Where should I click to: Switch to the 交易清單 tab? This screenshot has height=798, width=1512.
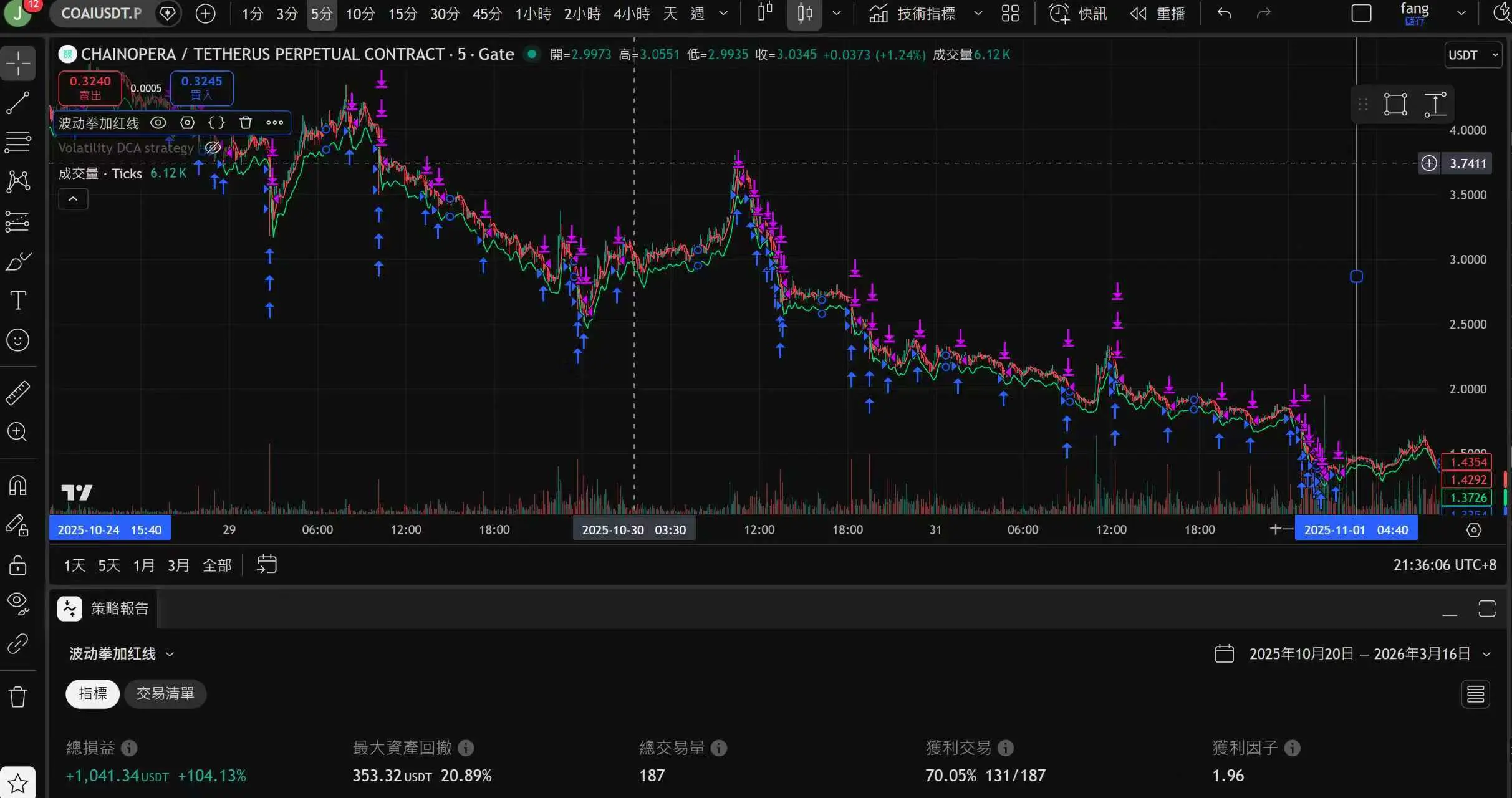click(x=165, y=693)
